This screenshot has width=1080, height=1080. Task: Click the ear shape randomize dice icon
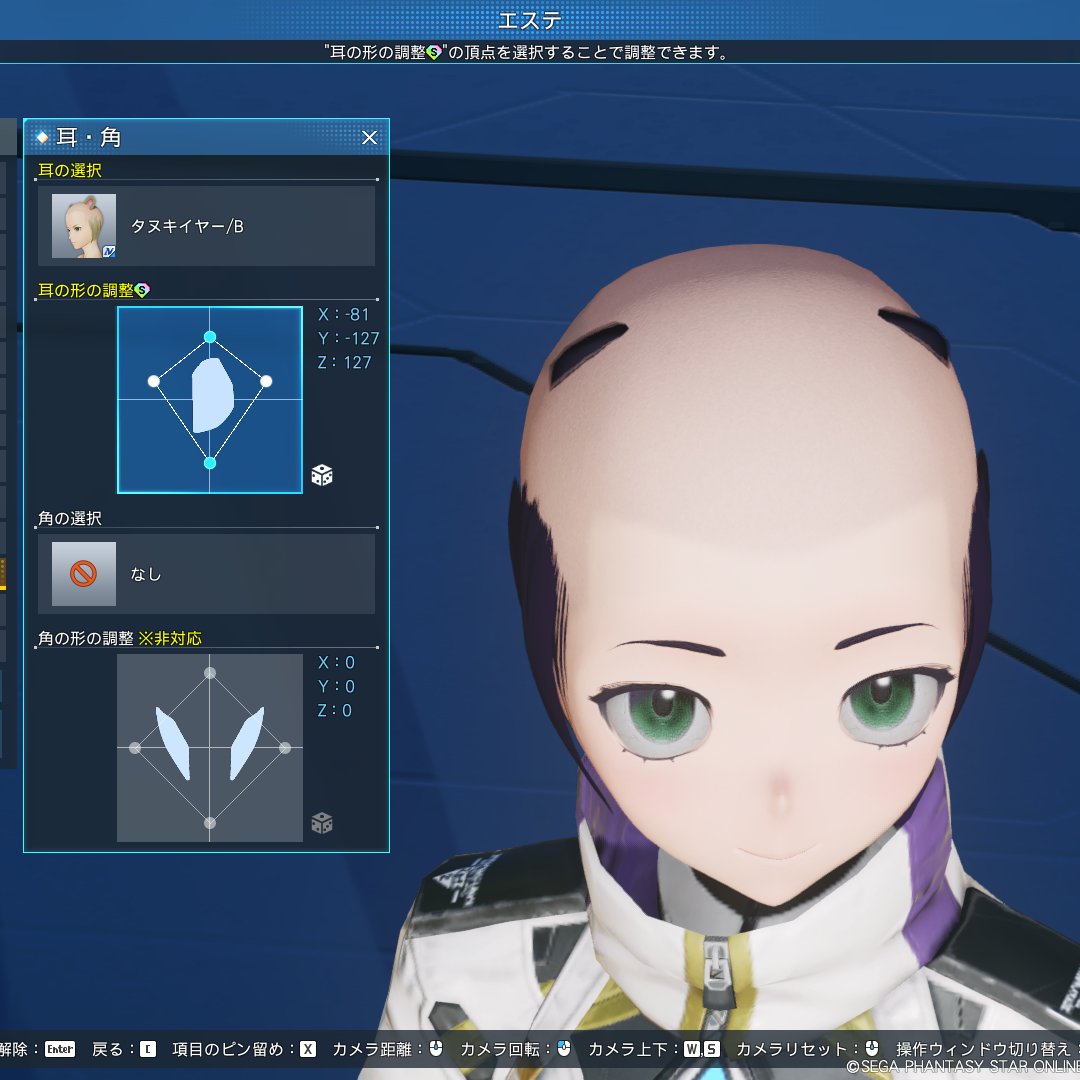[322, 475]
